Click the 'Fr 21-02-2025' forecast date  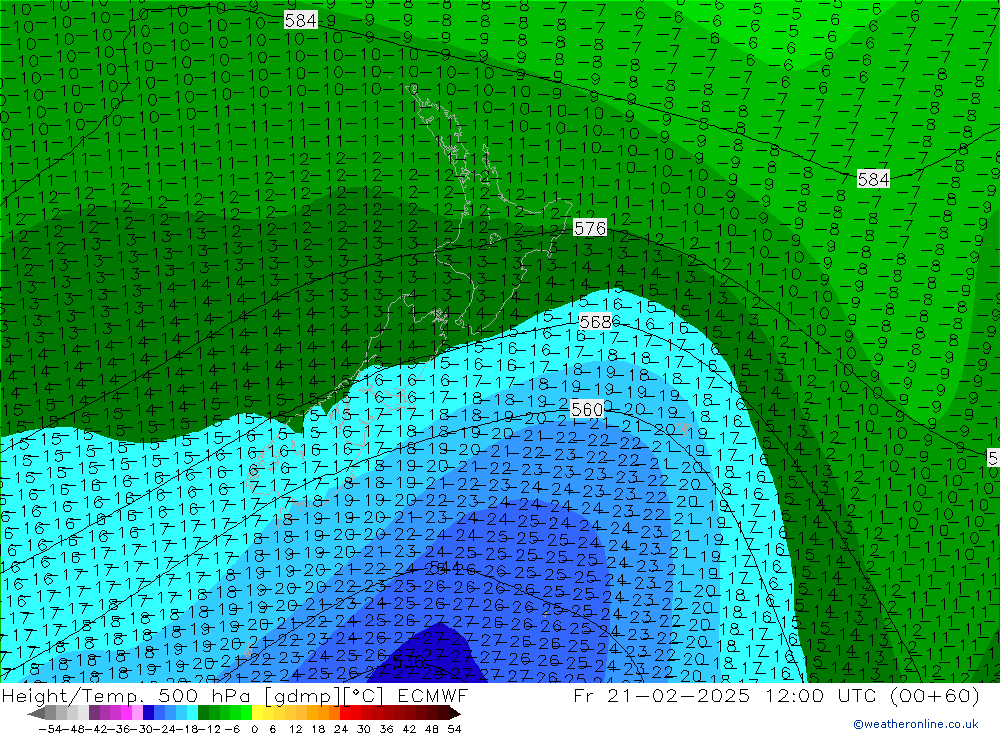click(661, 695)
